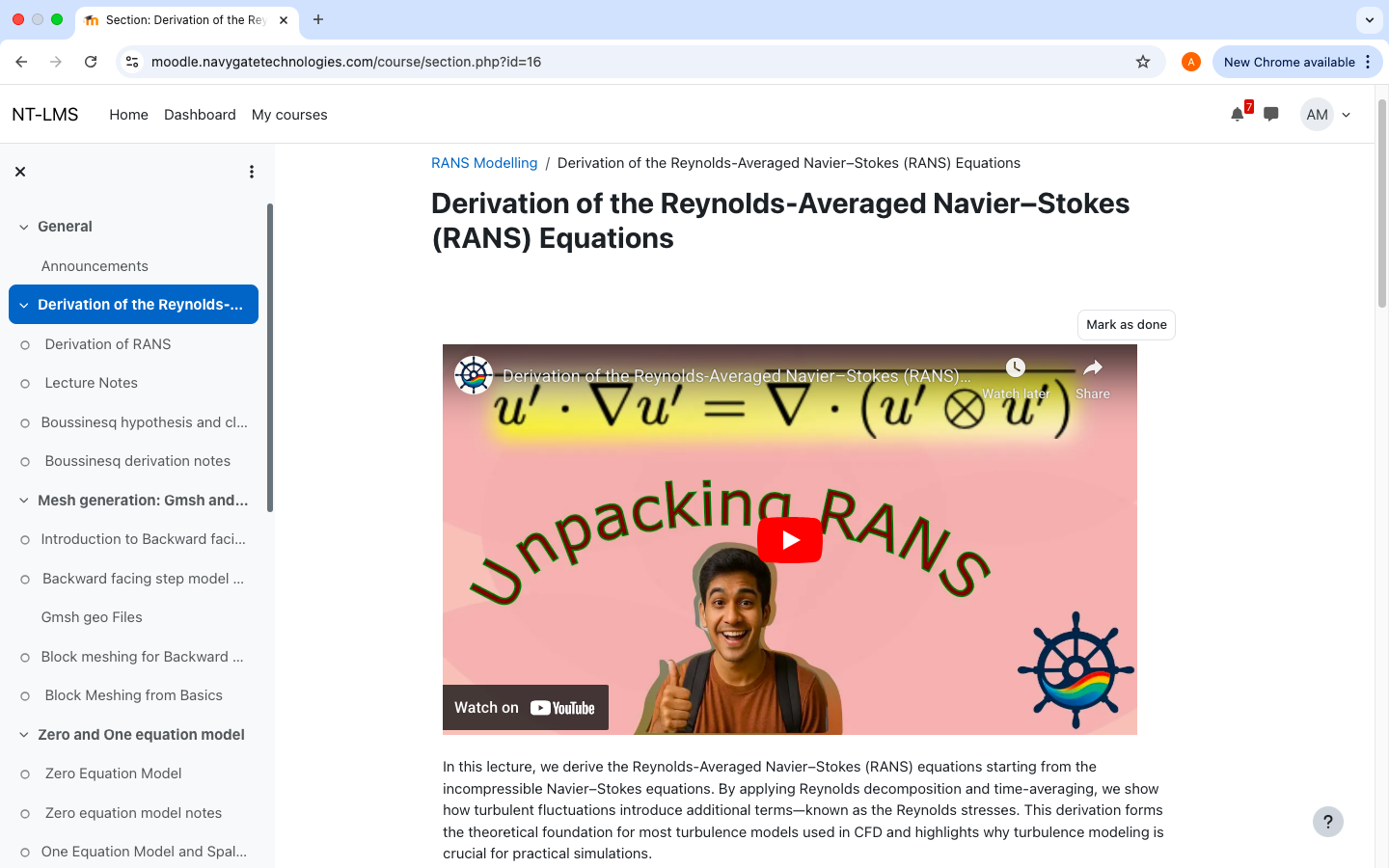Viewport: 1389px width, 868px height.
Task: Open the AM user menu dropdown
Action: [1327, 115]
